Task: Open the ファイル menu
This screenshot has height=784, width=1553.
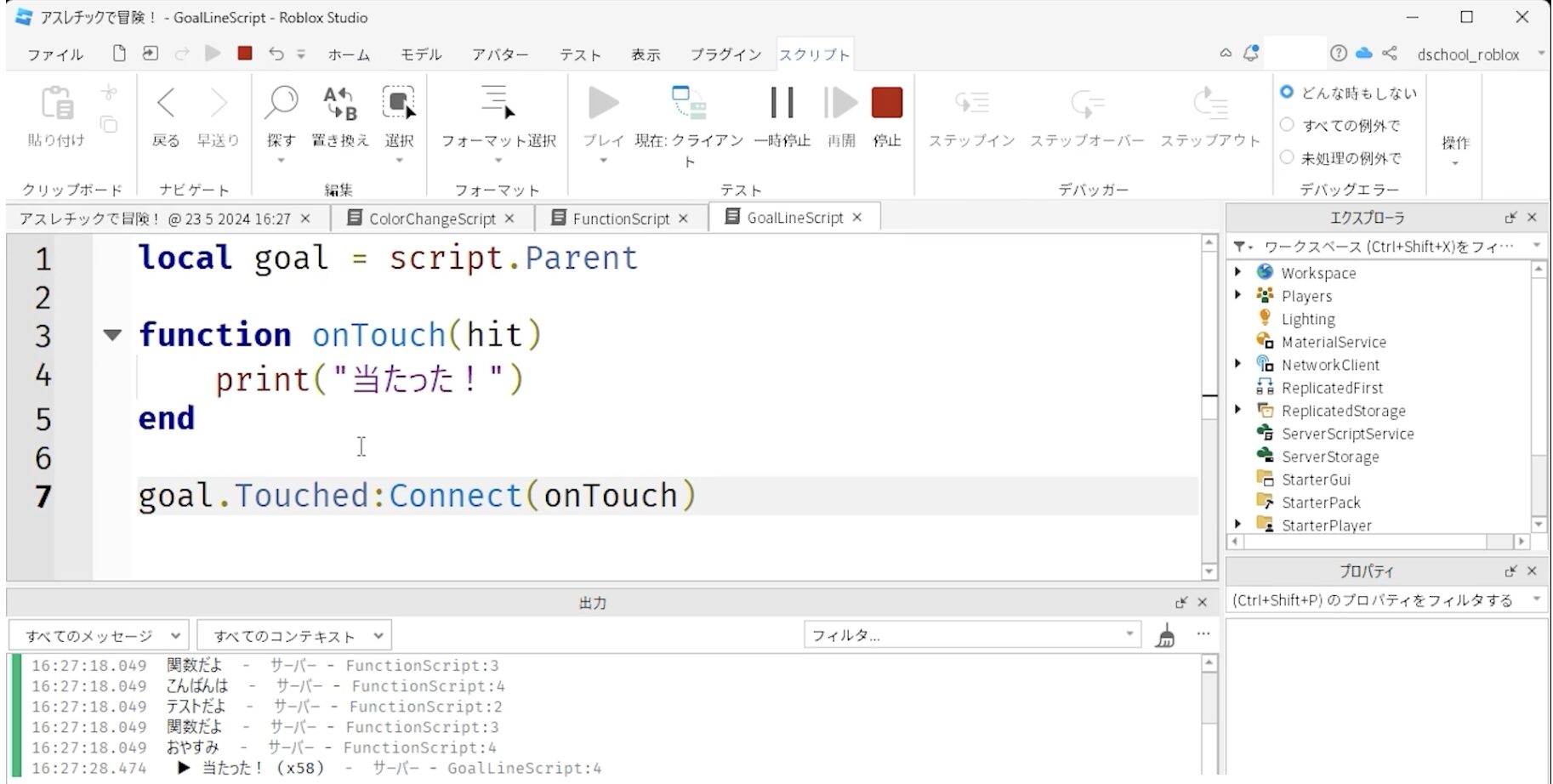Action: click(55, 54)
